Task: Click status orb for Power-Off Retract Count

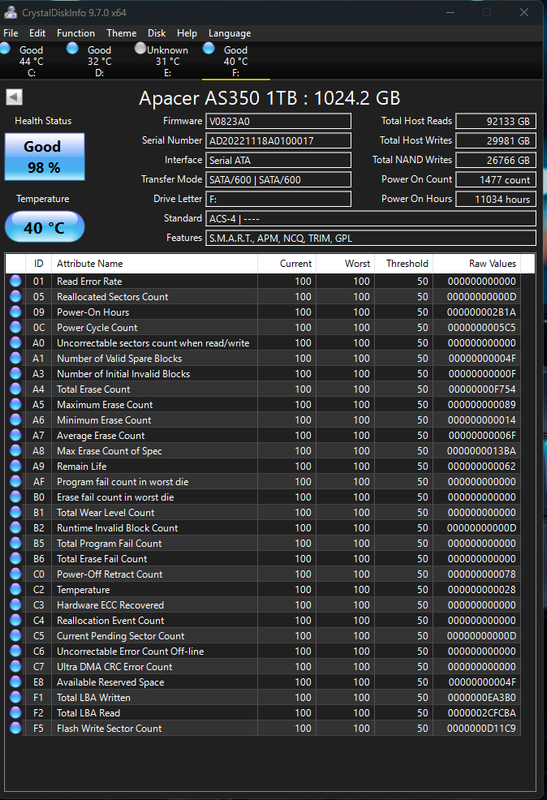Action: point(16,574)
